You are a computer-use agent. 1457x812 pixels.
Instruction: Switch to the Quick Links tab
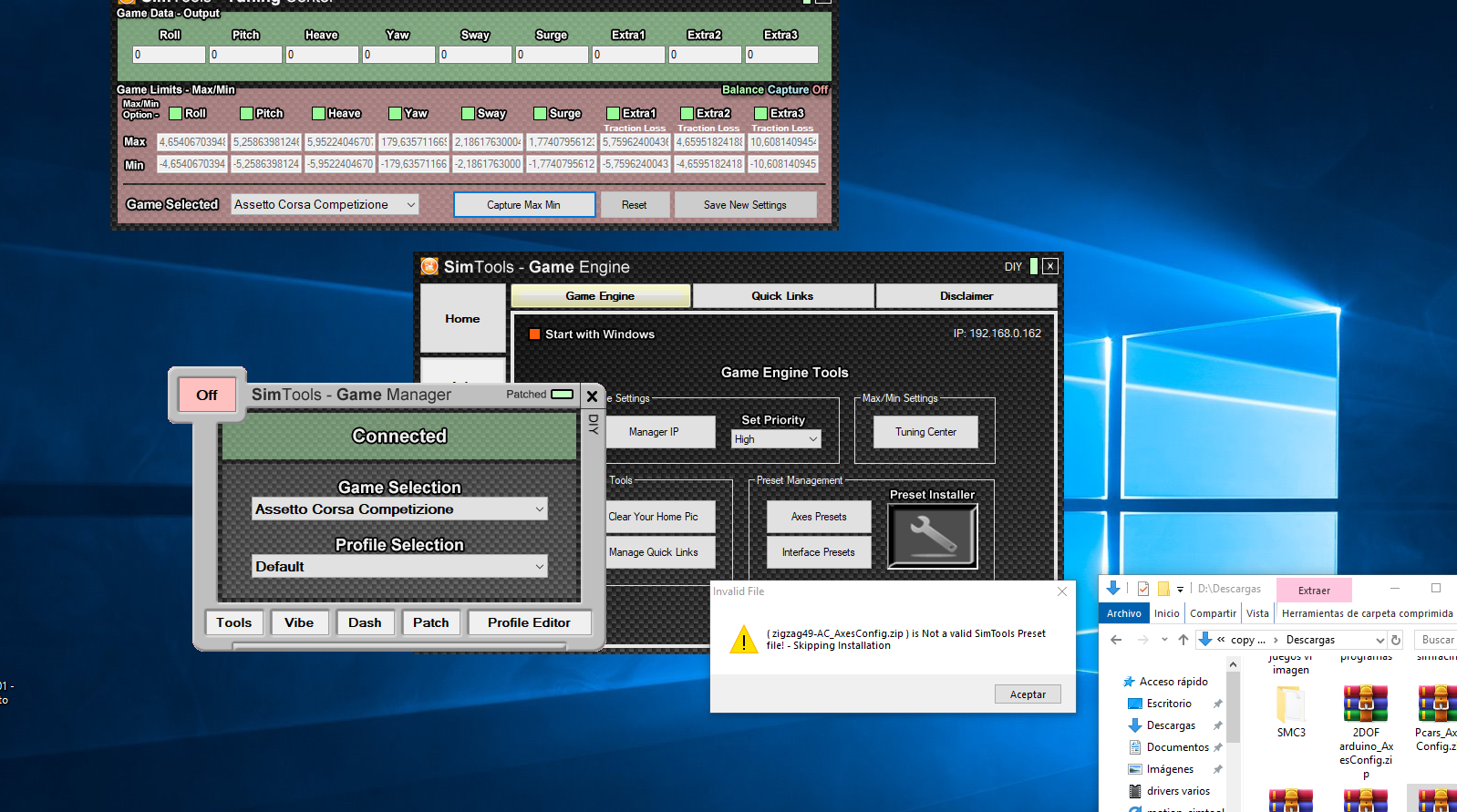tap(782, 296)
